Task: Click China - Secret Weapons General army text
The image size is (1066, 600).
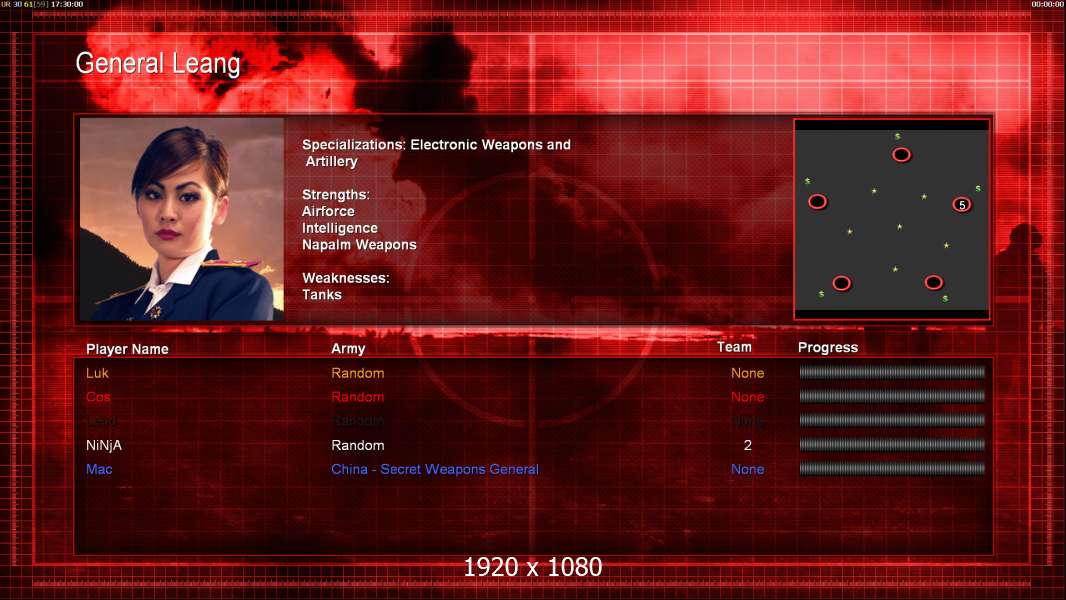Action: click(435, 469)
